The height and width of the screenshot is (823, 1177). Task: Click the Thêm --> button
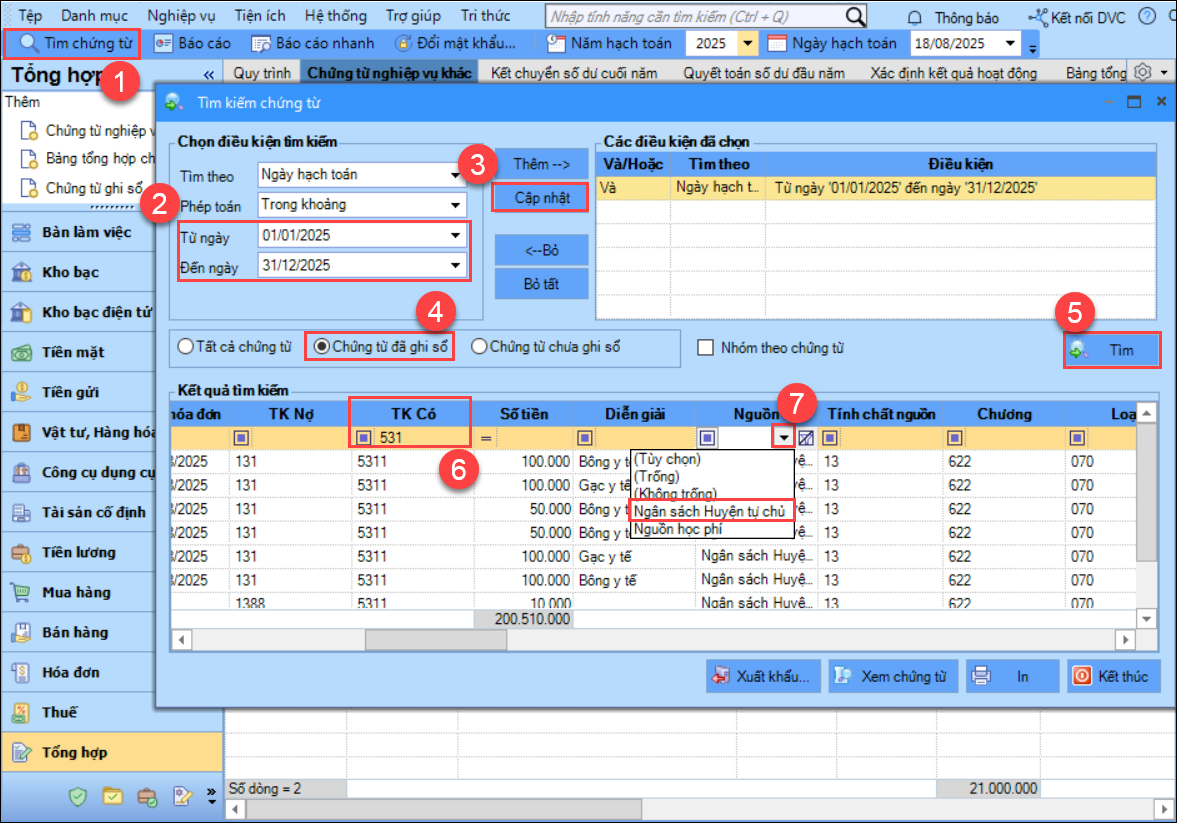[541, 164]
